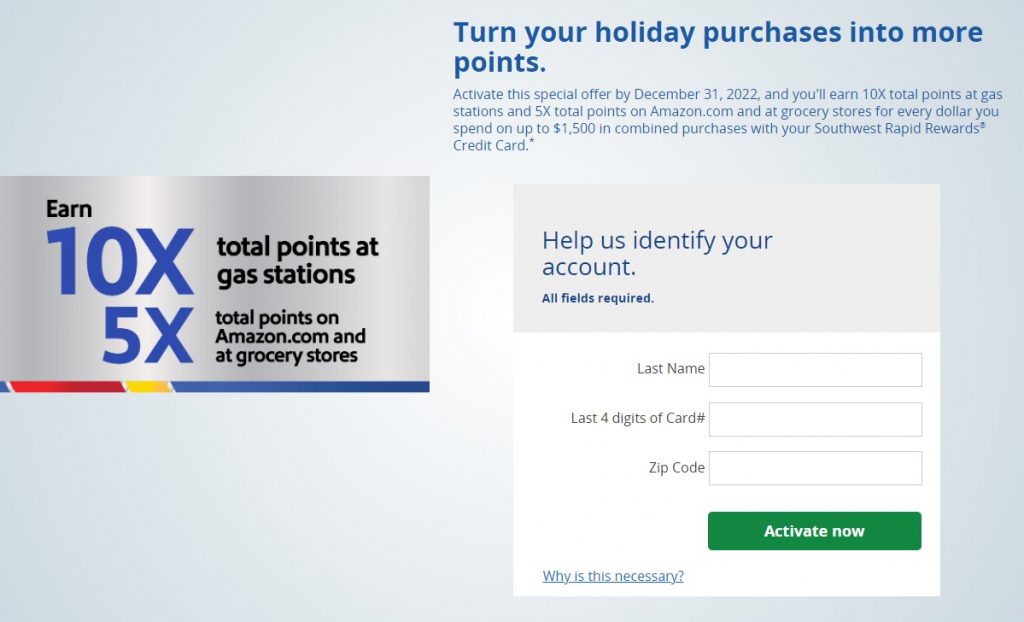Viewport: 1024px width, 622px height.
Task: Click 'total points at gas stations' banner text
Action: (x=297, y=260)
